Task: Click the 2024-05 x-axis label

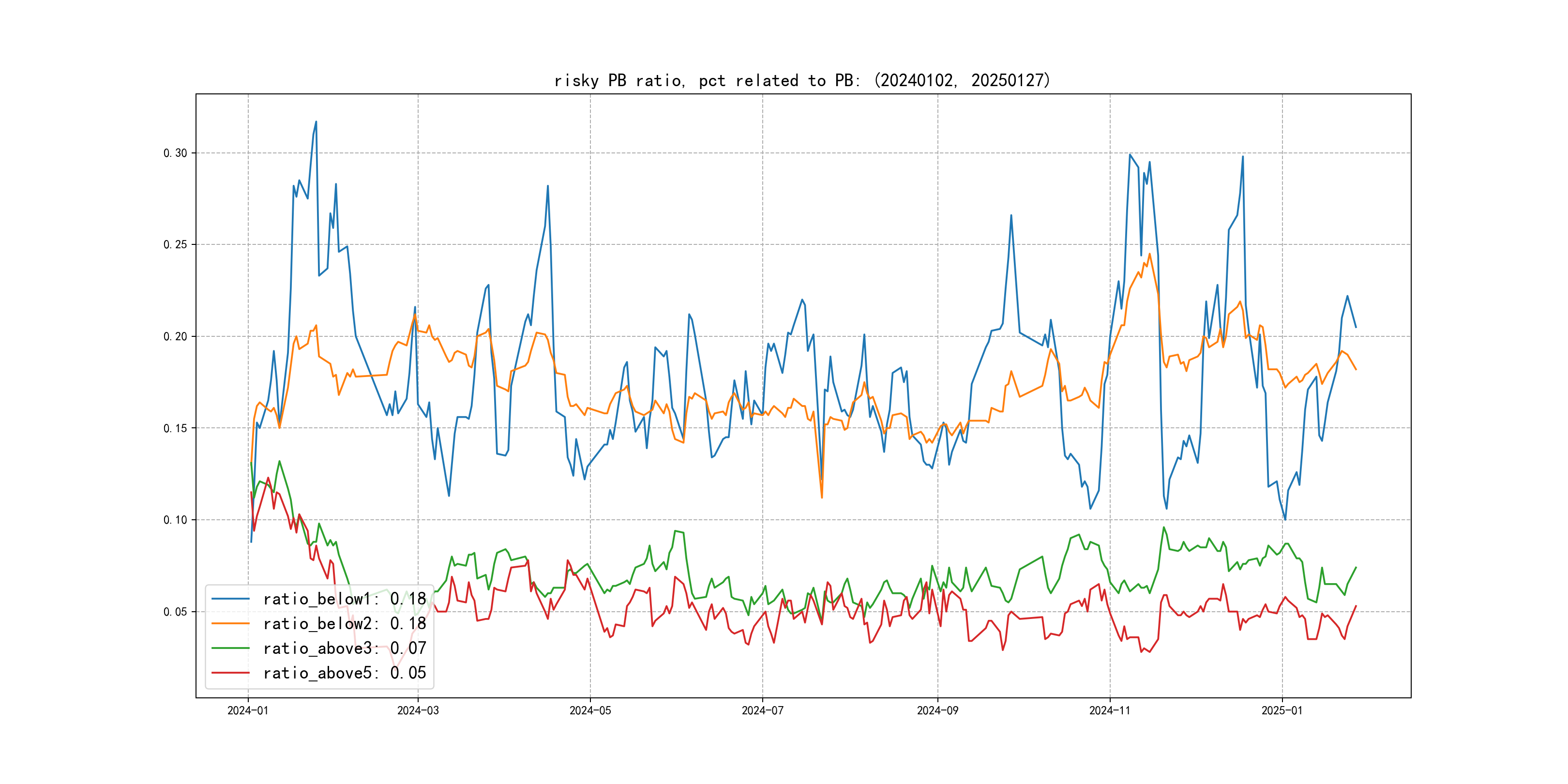Action: [590, 711]
